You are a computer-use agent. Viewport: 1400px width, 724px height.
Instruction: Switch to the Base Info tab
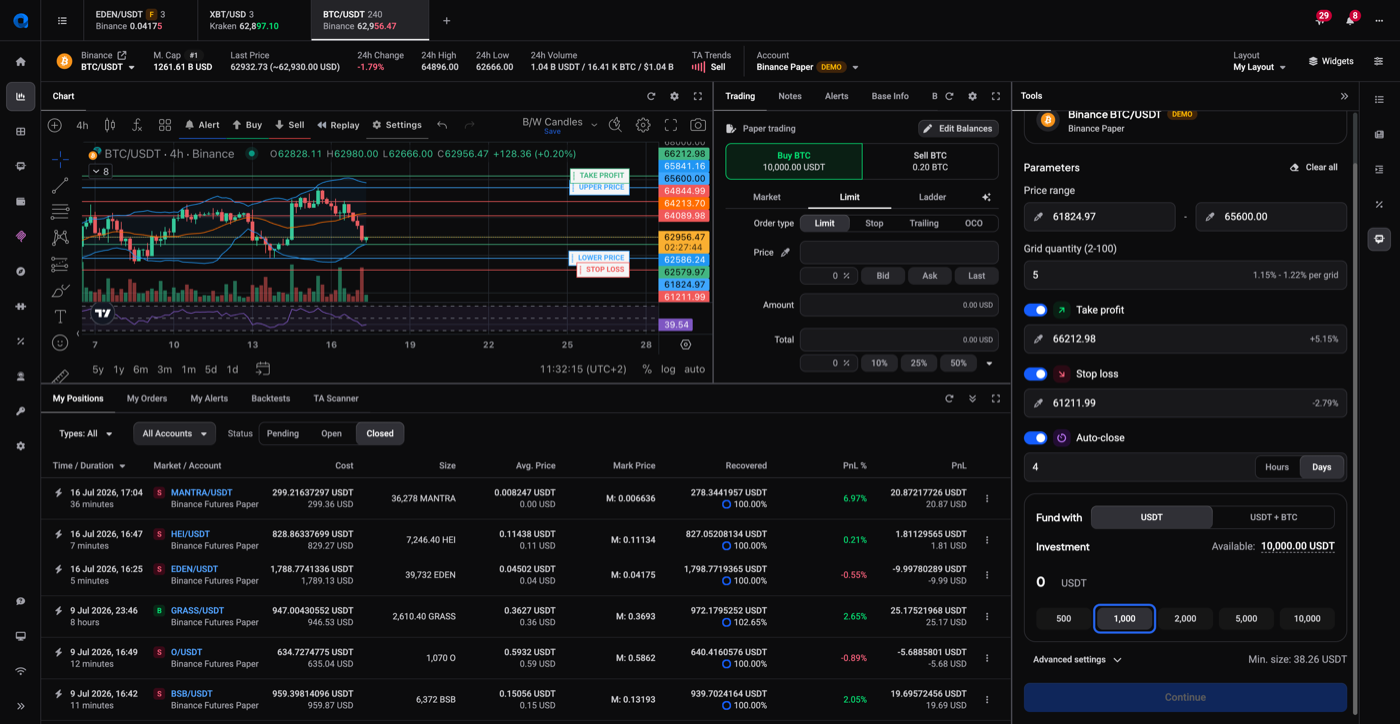click(890, 96)
